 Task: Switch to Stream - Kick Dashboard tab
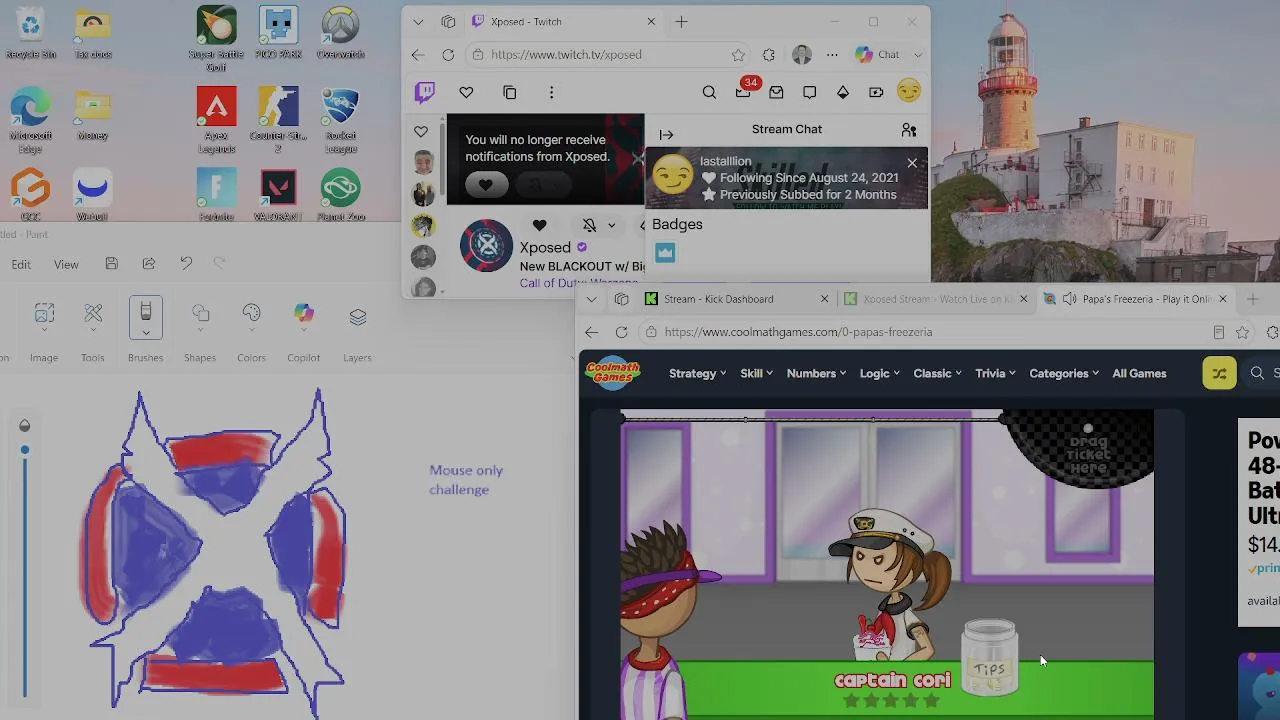point(736,299)
